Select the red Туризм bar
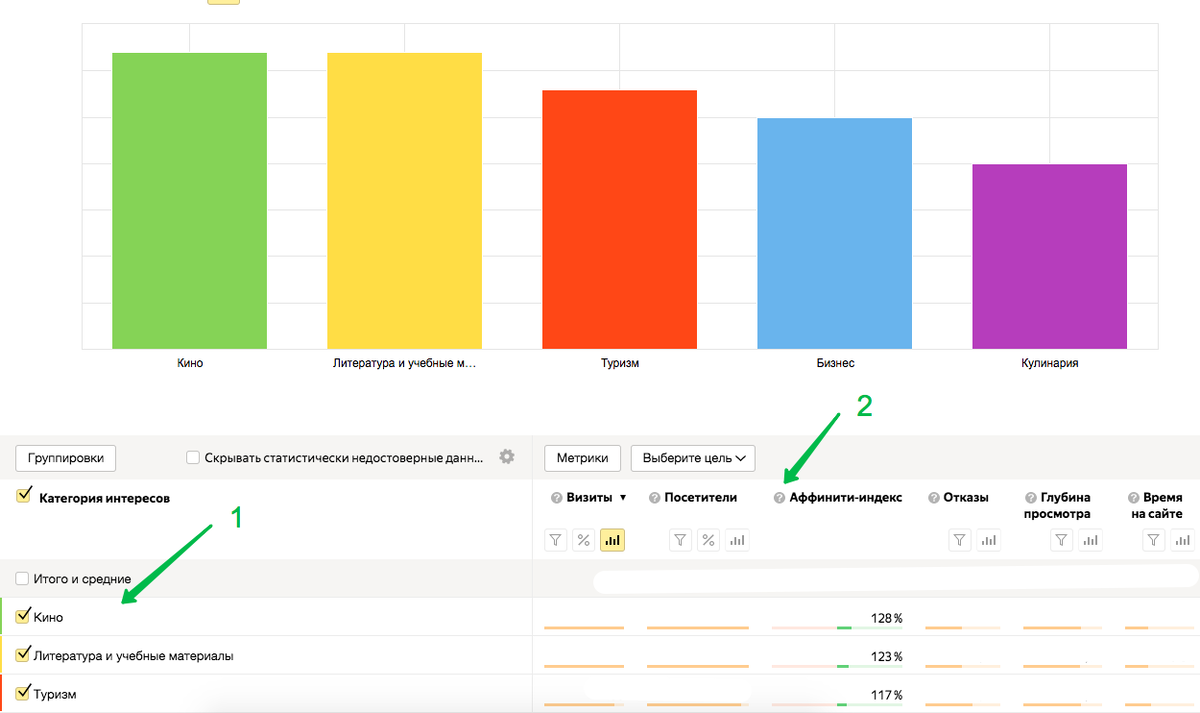The width and height of the screenshot is (1200, 713). pos(619,219)
